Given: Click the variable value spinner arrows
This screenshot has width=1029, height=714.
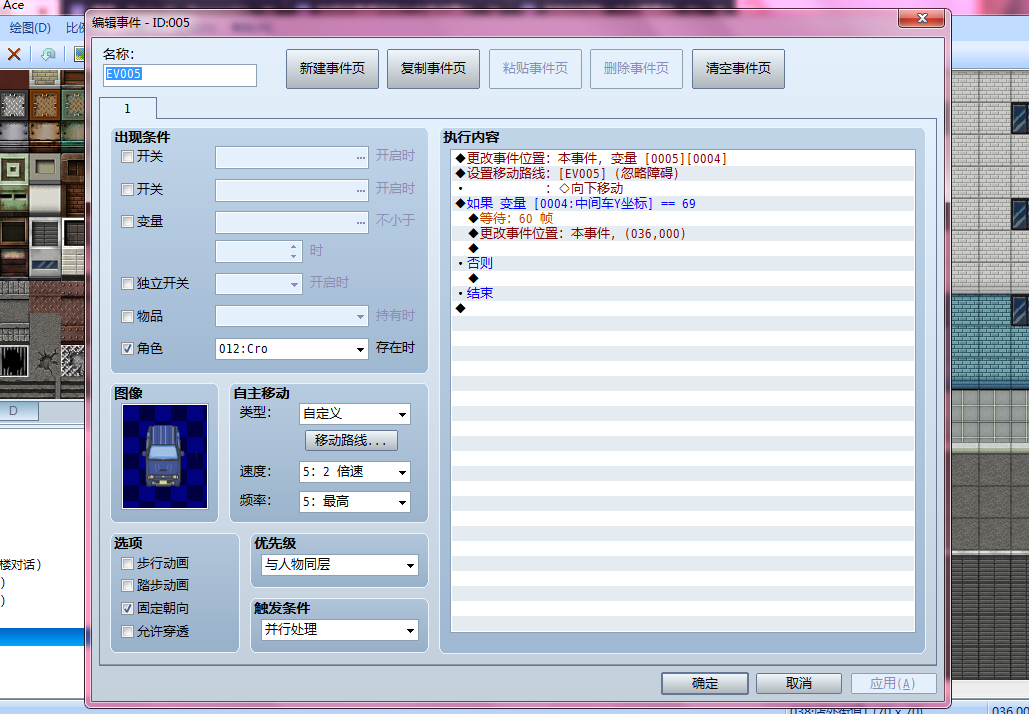Looking at the screenshot, I should 293,251.
